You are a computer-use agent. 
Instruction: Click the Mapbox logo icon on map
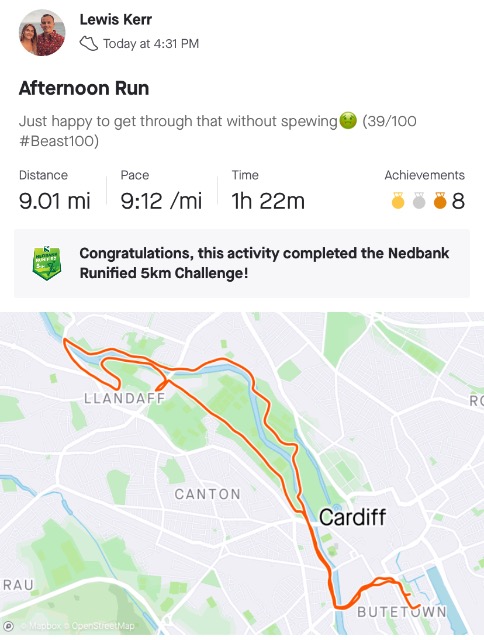pos(8,626)
